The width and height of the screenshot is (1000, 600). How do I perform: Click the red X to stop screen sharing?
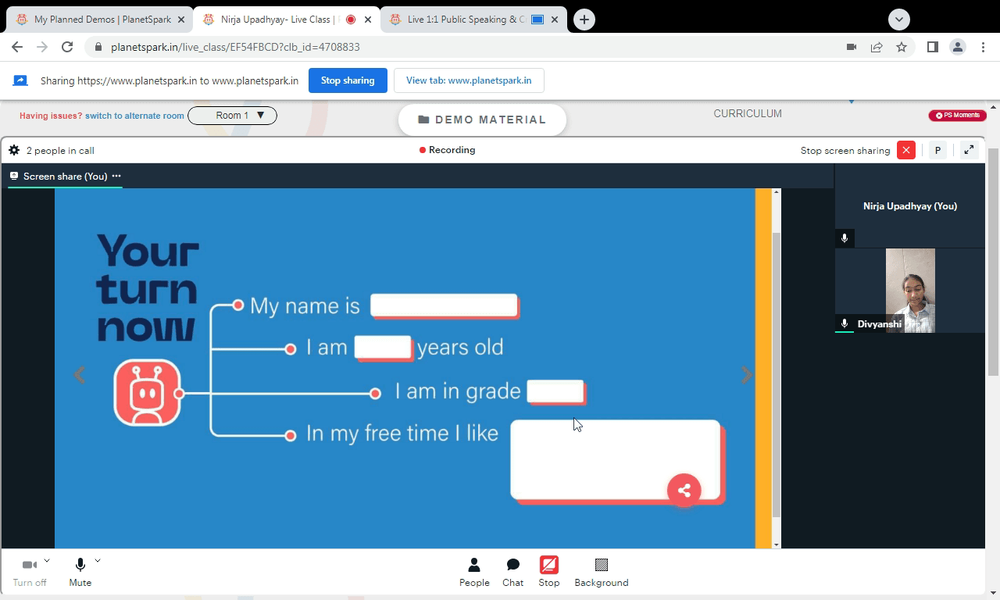(x=906, y=150)
